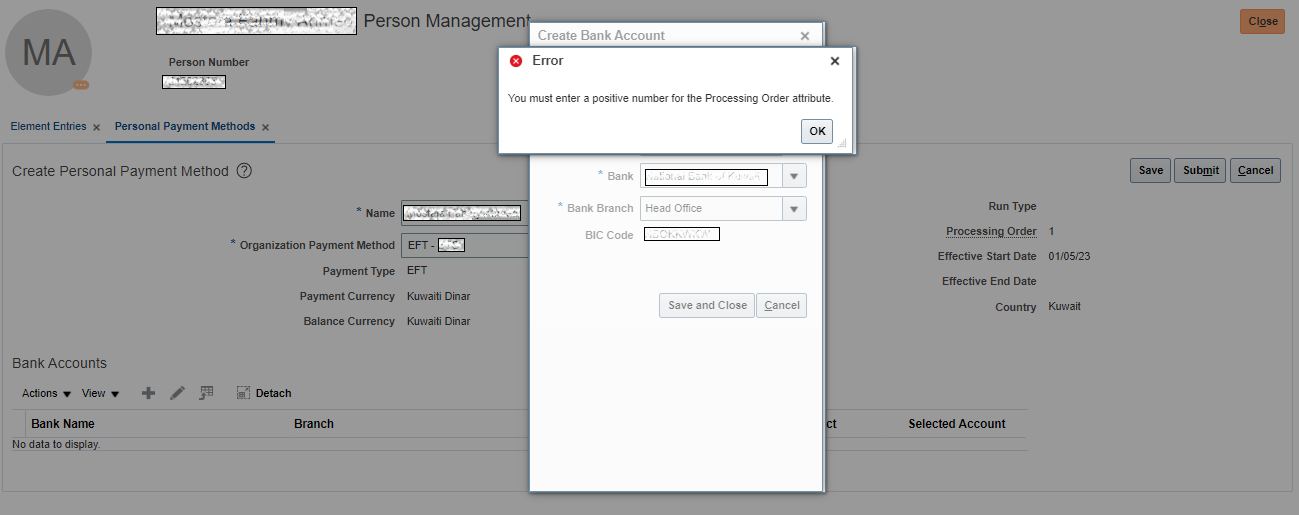Click the add bank account plus icon
Viewport: 1299px width, 515px height.
pos(148,393)
